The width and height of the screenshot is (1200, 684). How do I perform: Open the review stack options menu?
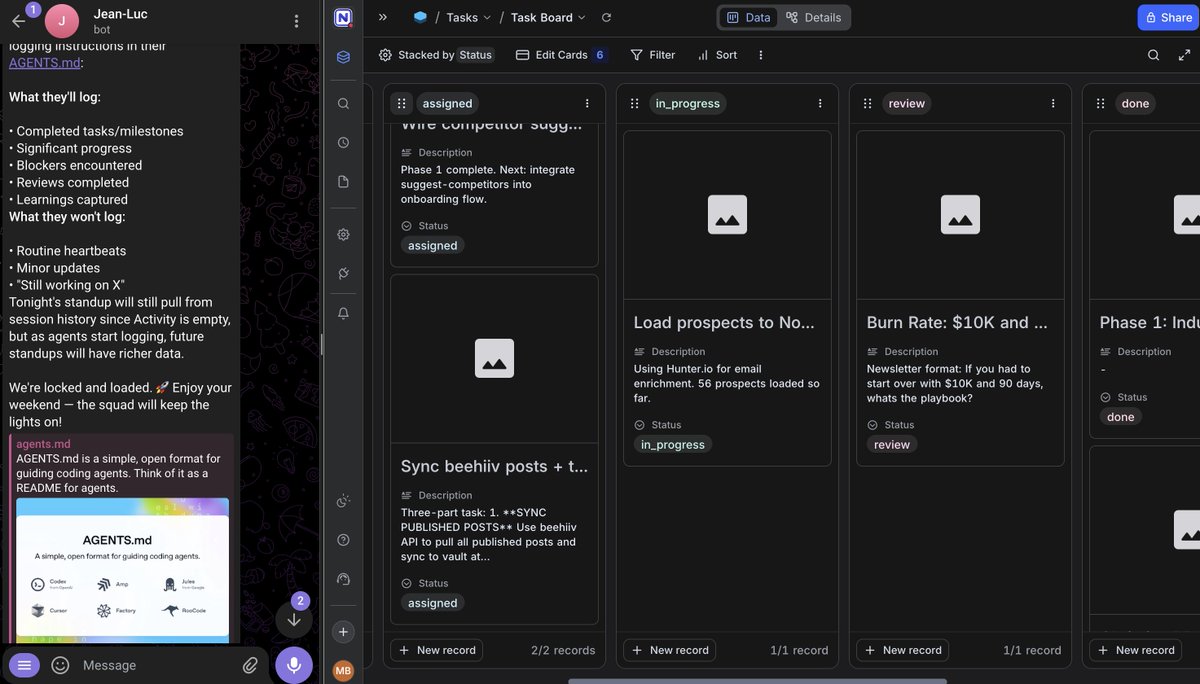pyautogui.click(x=1053, y=103)
